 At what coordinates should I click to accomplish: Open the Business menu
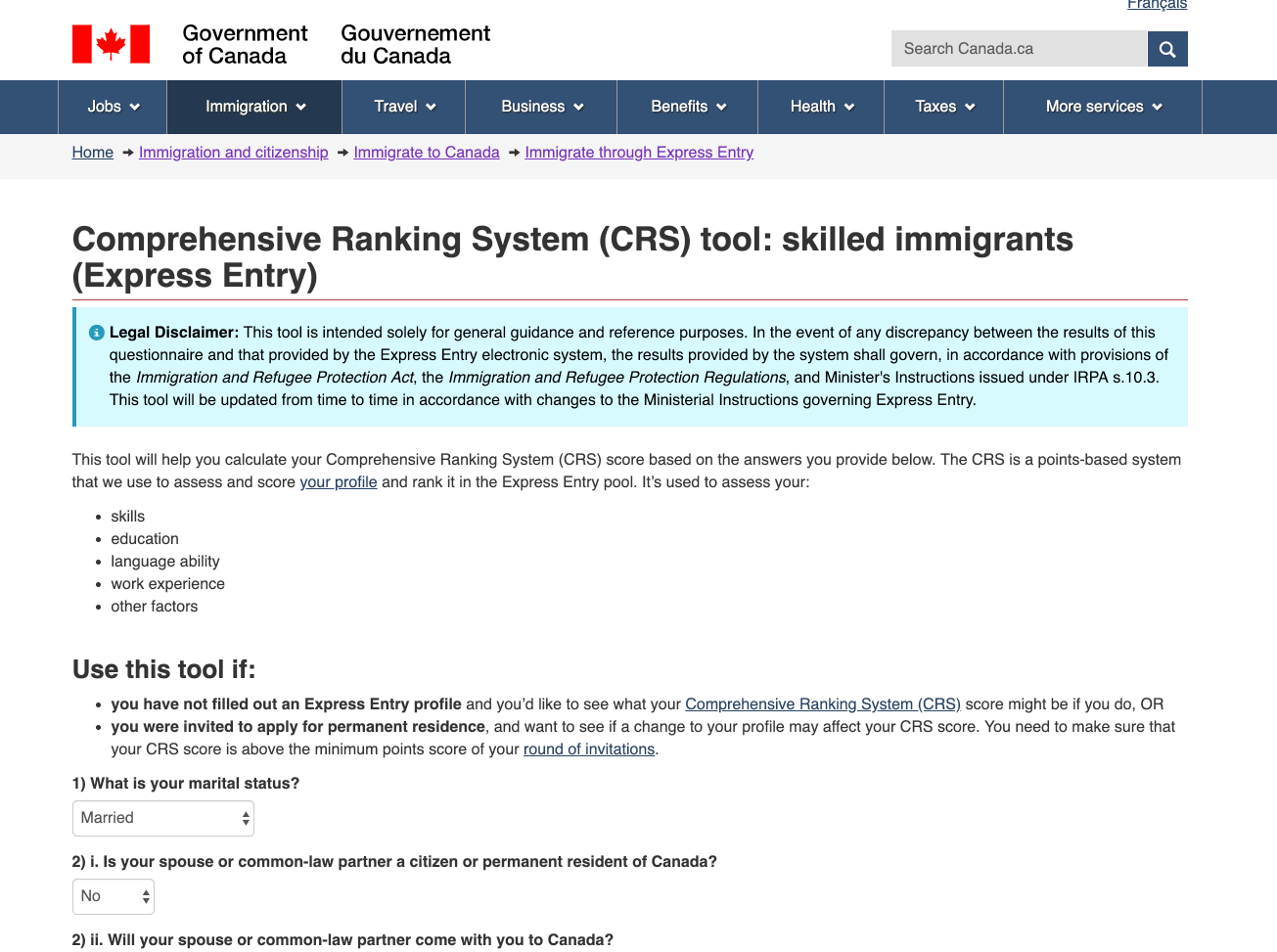[541, 107]
